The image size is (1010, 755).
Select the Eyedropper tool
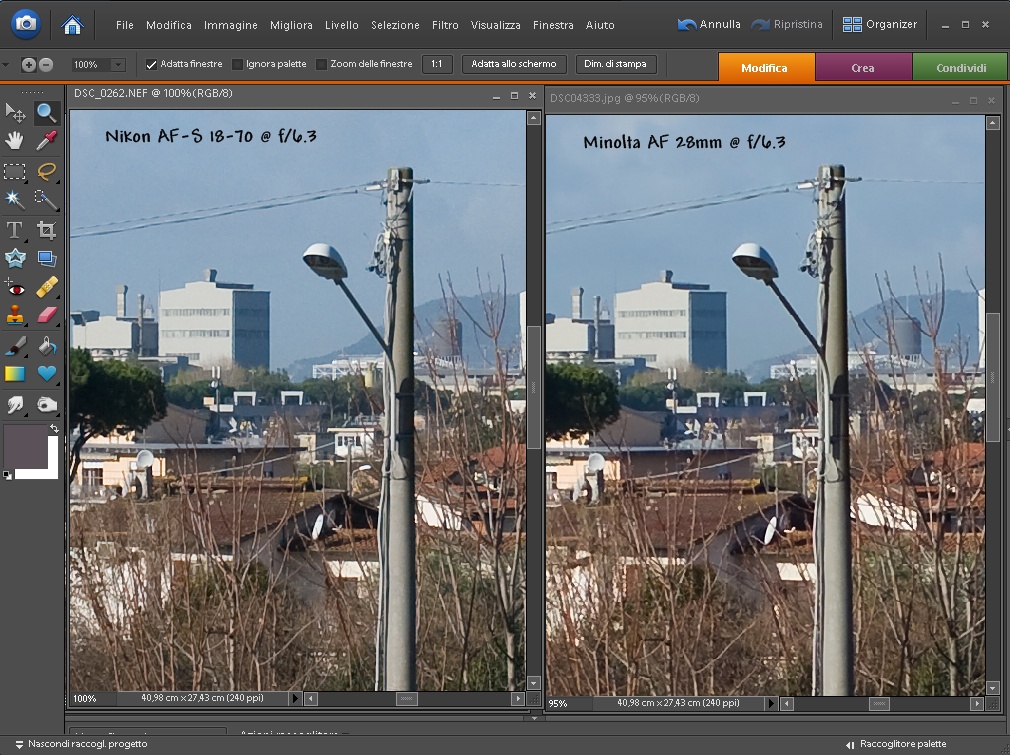[x=46, y=140]
